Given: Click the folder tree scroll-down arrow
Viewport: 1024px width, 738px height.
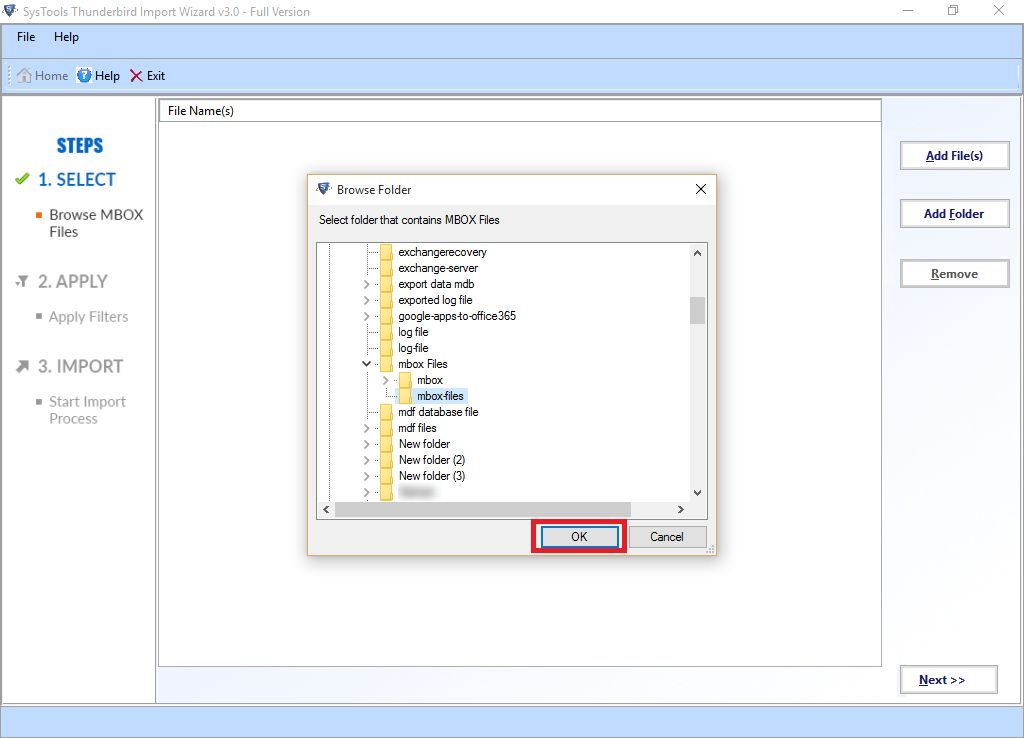Looking at the screenshot, I should tap(697, 493).
